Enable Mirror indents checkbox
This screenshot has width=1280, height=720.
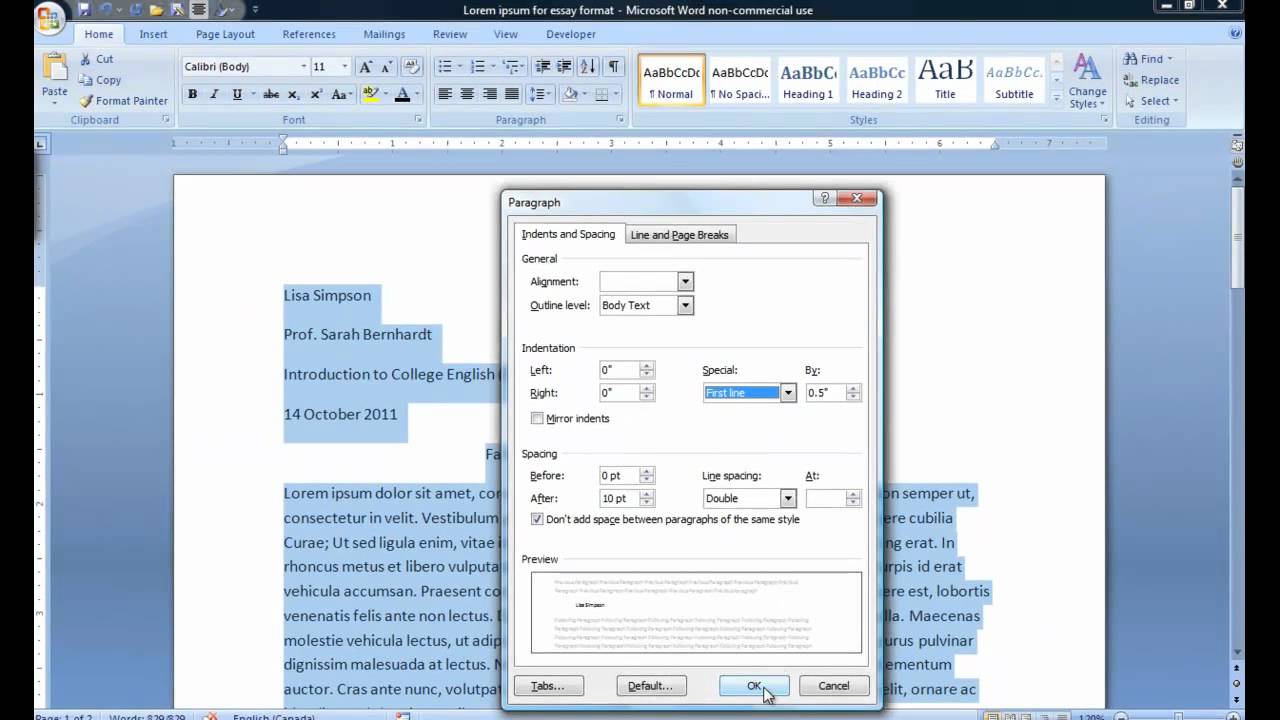[537, 418]
